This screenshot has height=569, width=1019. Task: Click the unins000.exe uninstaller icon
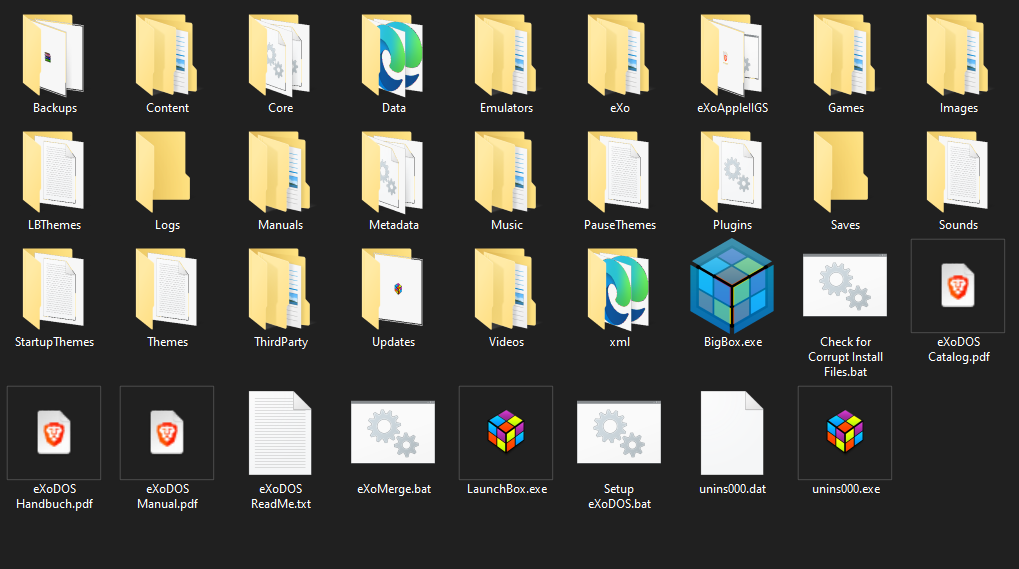[845, 432]
